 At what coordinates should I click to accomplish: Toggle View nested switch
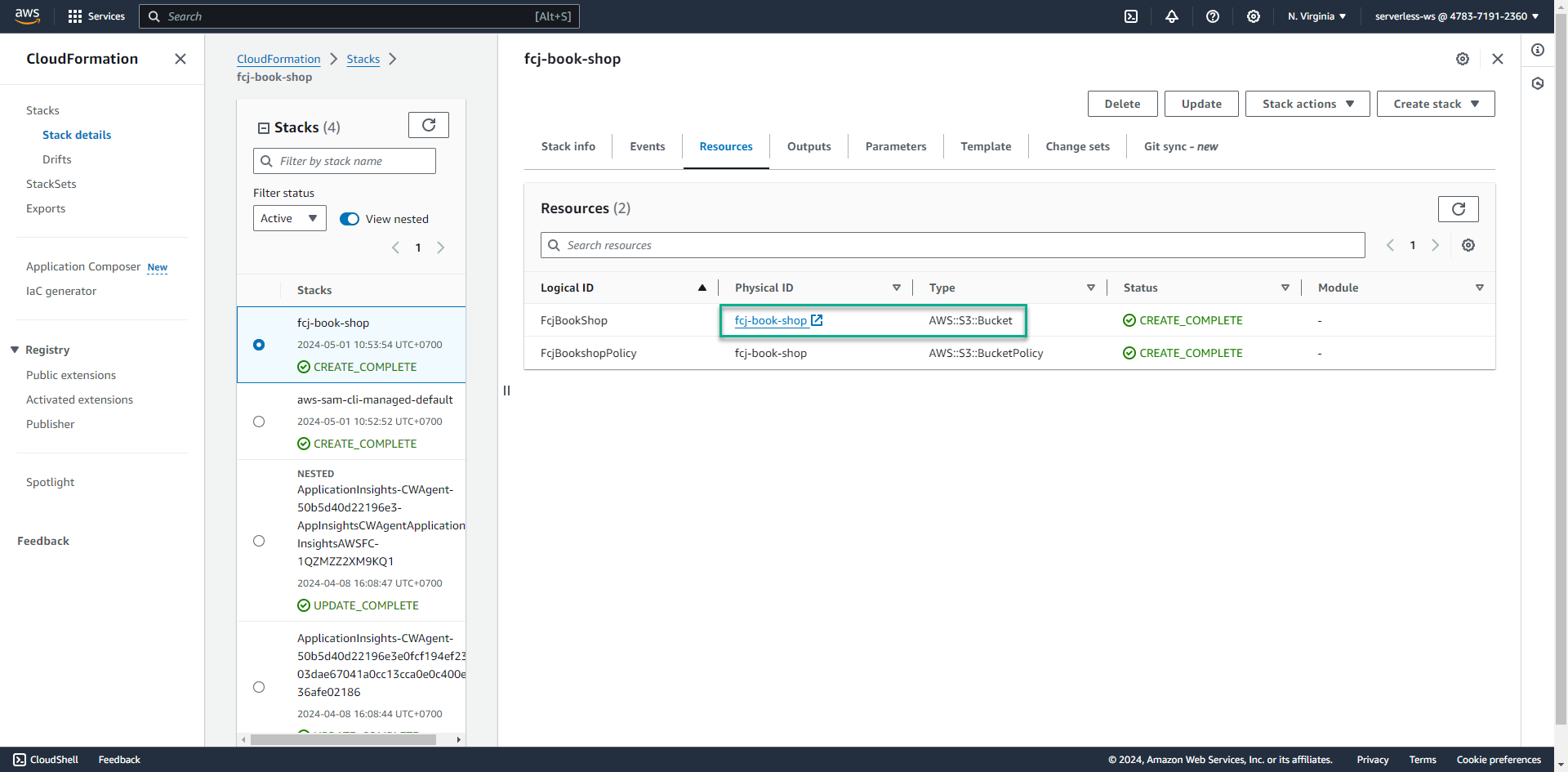click(x=350, y=219)
